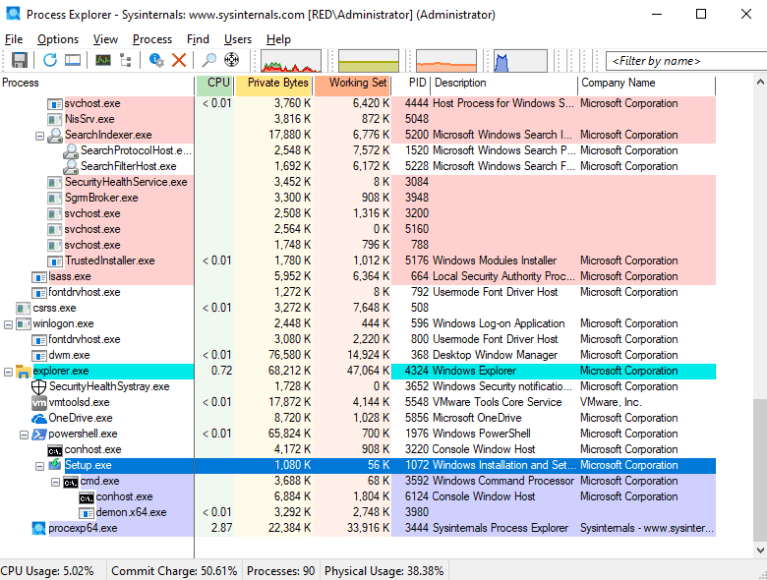
Task: Open the Process menu
Action: point(152,39)
